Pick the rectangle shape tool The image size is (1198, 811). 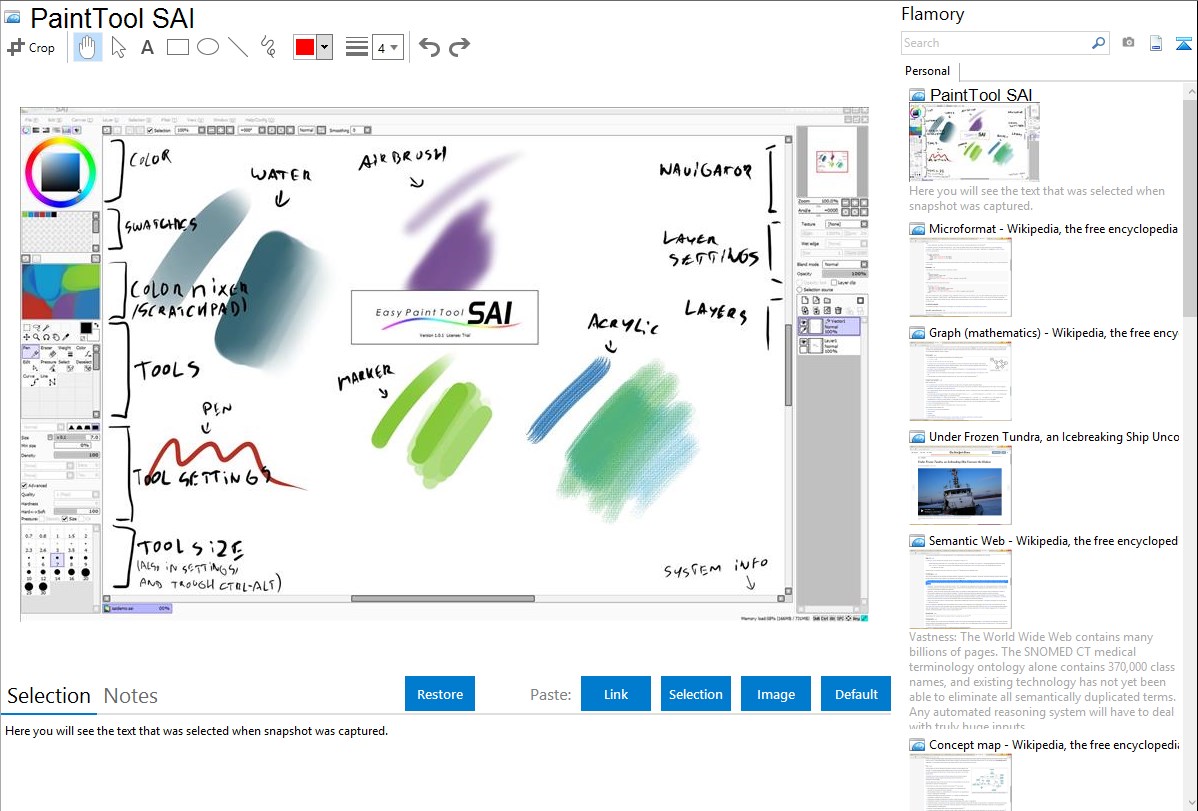click(x=178, y=47)
